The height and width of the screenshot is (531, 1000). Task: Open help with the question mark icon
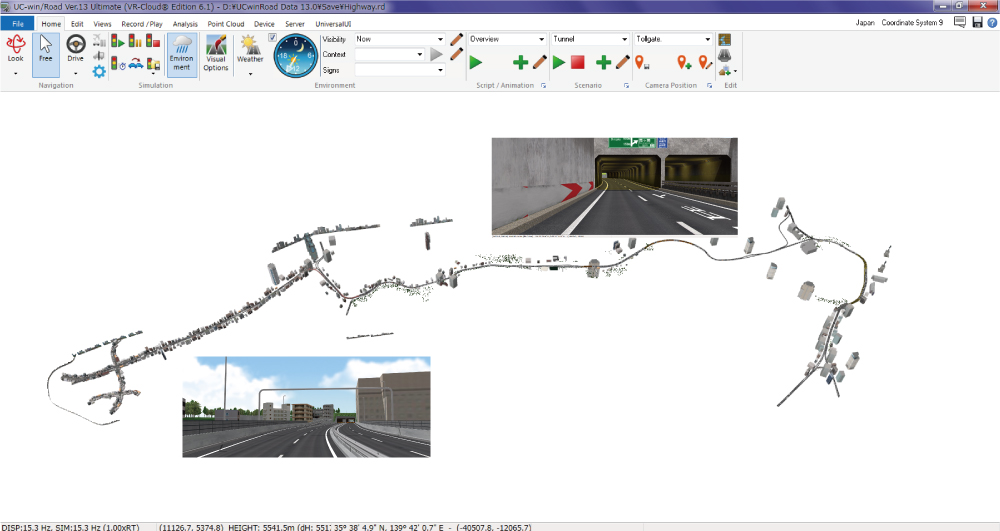(992, 22)
